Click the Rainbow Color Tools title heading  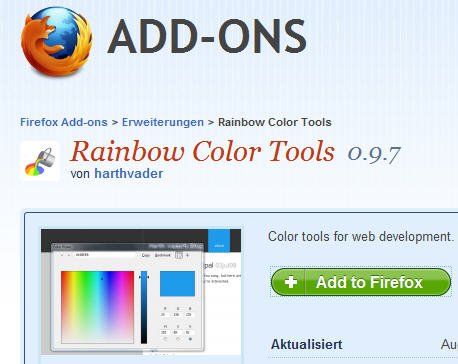(x=202, y=151)
